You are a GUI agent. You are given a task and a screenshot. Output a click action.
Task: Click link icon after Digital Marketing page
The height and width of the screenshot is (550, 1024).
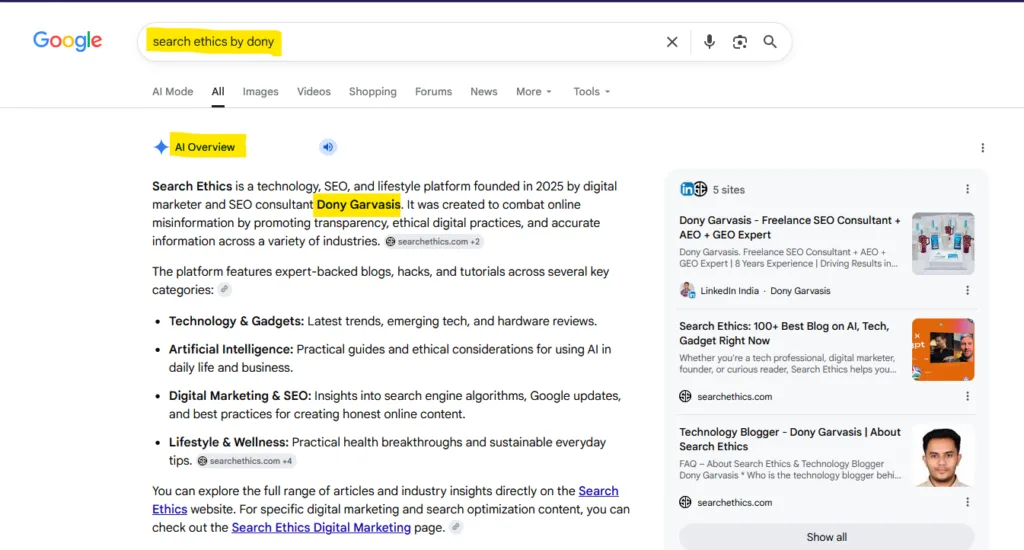click(456, 527)
